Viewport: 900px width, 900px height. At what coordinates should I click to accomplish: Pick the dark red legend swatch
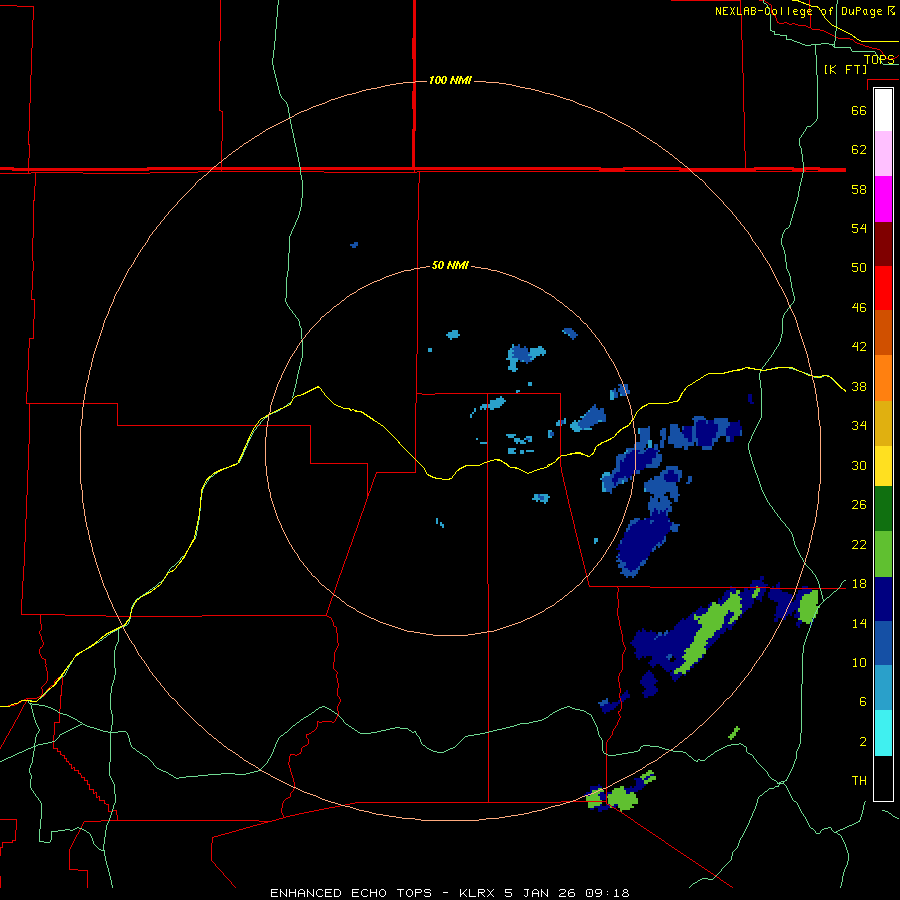point(883,244)
